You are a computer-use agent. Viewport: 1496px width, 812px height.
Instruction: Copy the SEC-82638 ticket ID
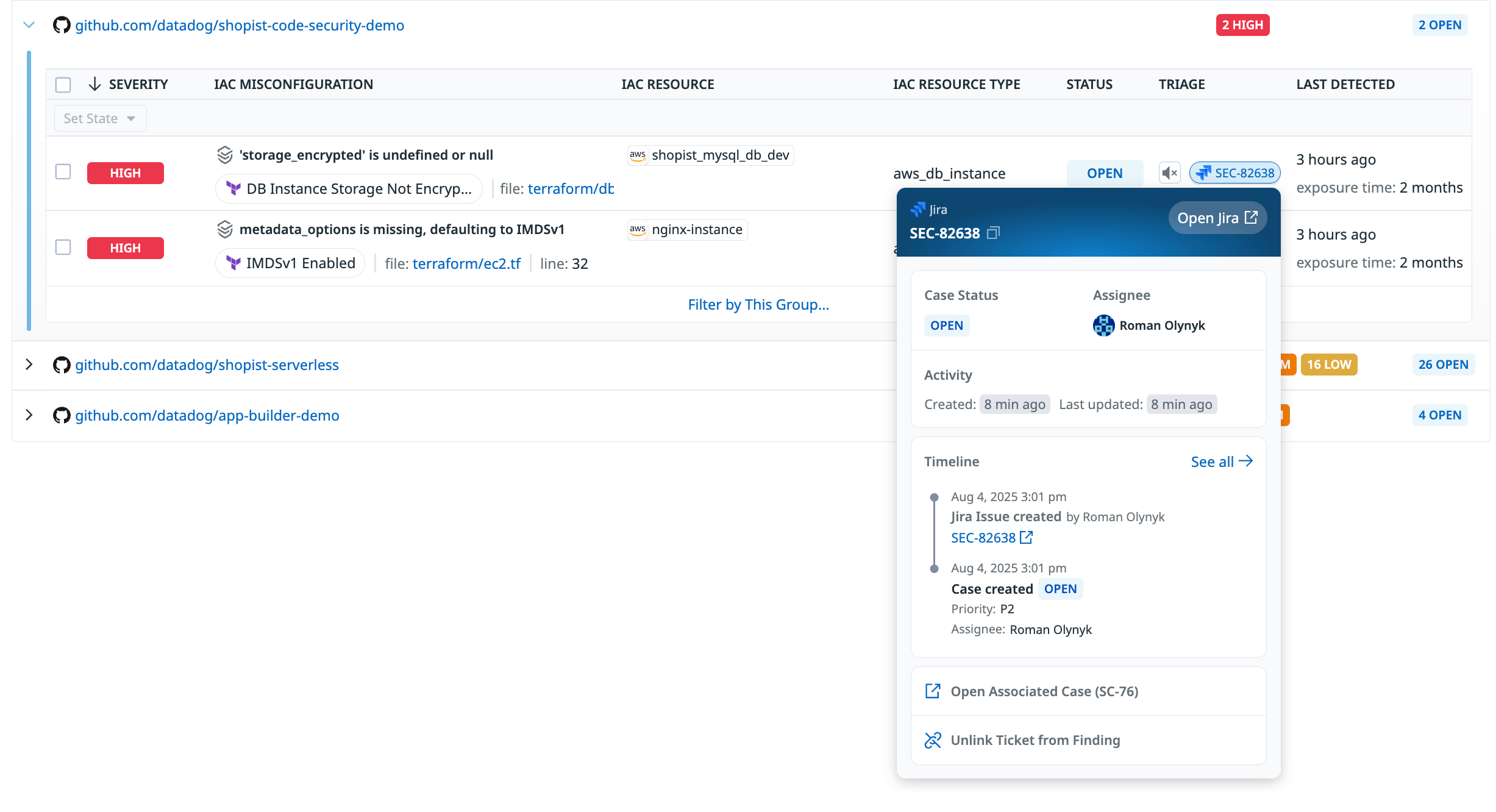pos(994,233)
